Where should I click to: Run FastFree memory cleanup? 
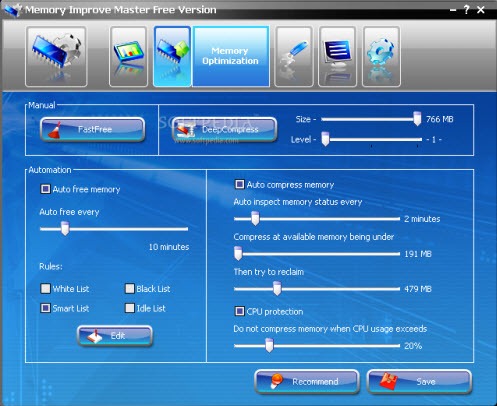(92, 129)
